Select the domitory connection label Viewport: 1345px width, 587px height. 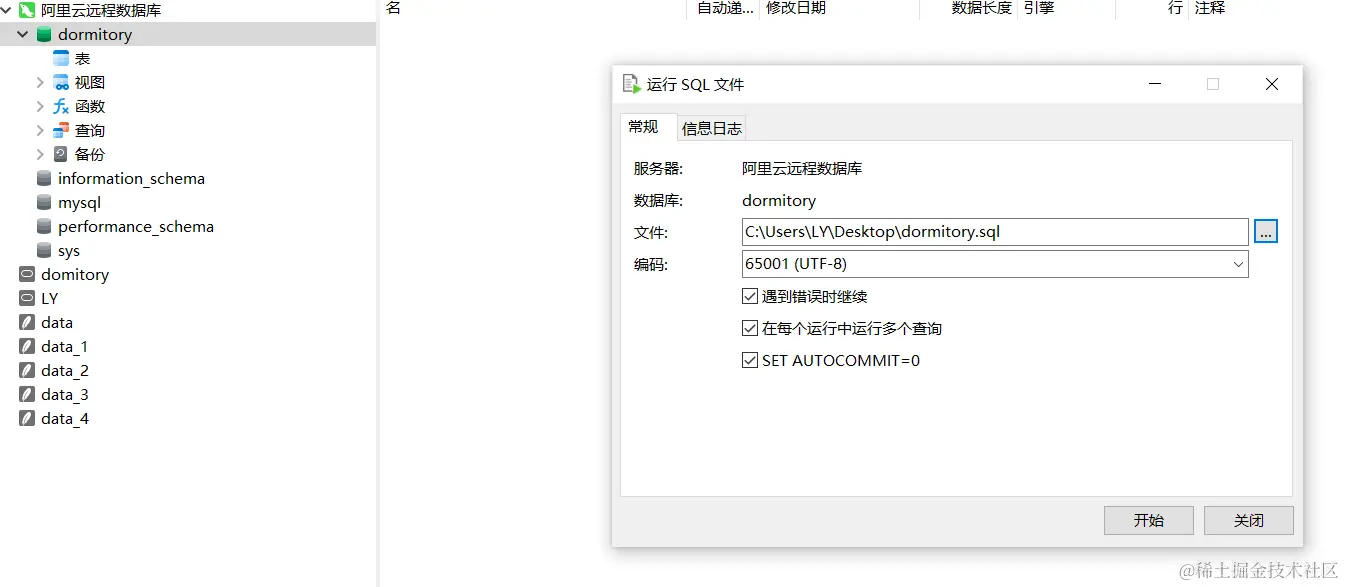[75, 274]
